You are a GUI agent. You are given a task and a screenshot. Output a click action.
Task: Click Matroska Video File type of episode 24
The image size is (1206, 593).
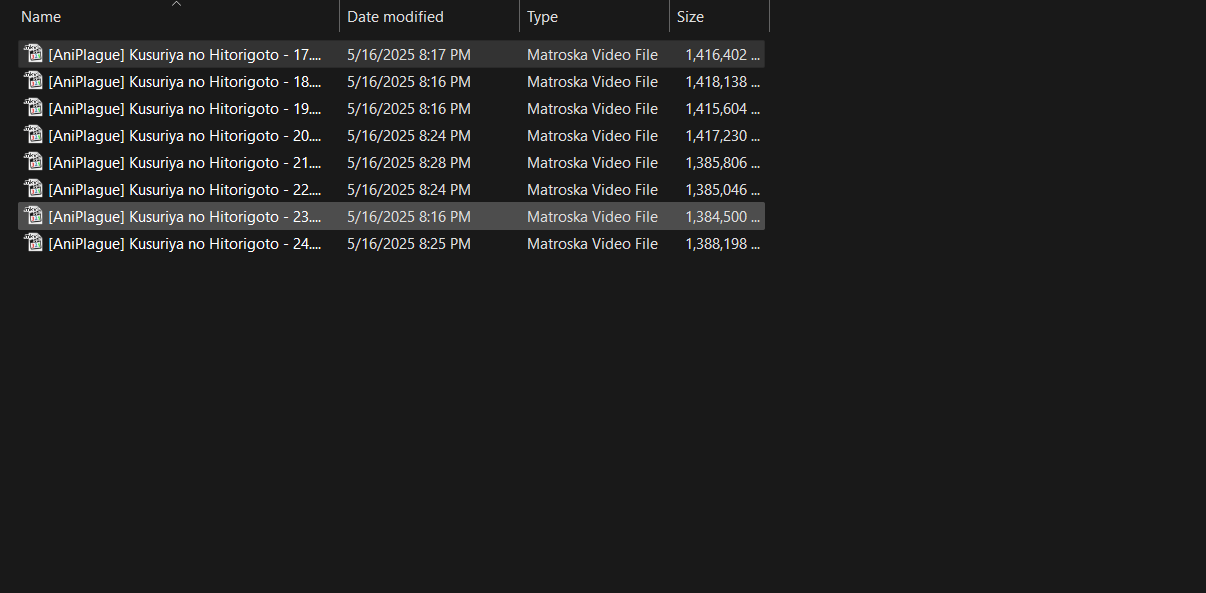[x=592, y=244]
